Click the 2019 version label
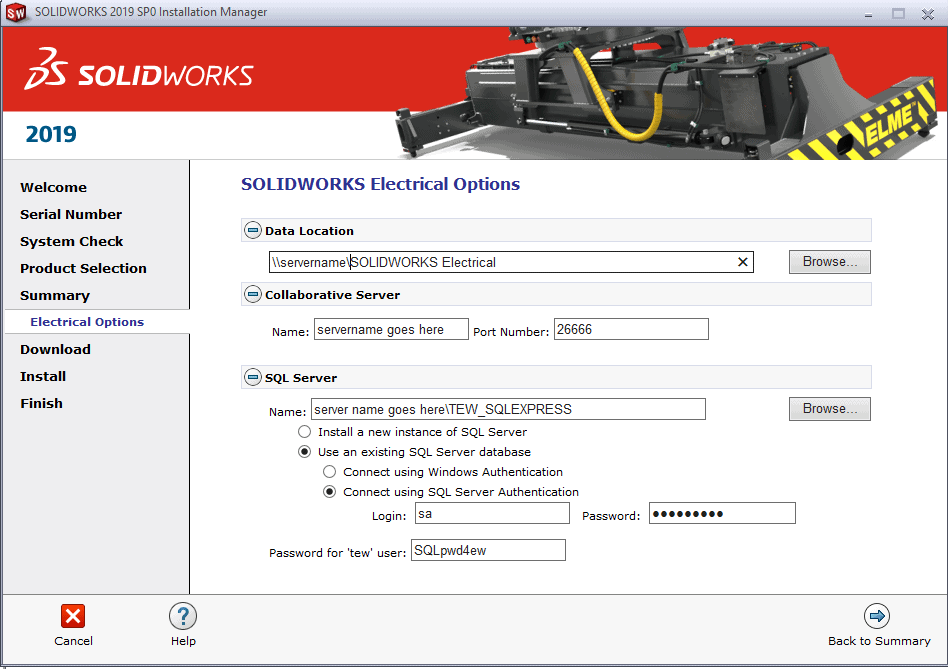This screenshot has height=669, width=948. [51, 134]
